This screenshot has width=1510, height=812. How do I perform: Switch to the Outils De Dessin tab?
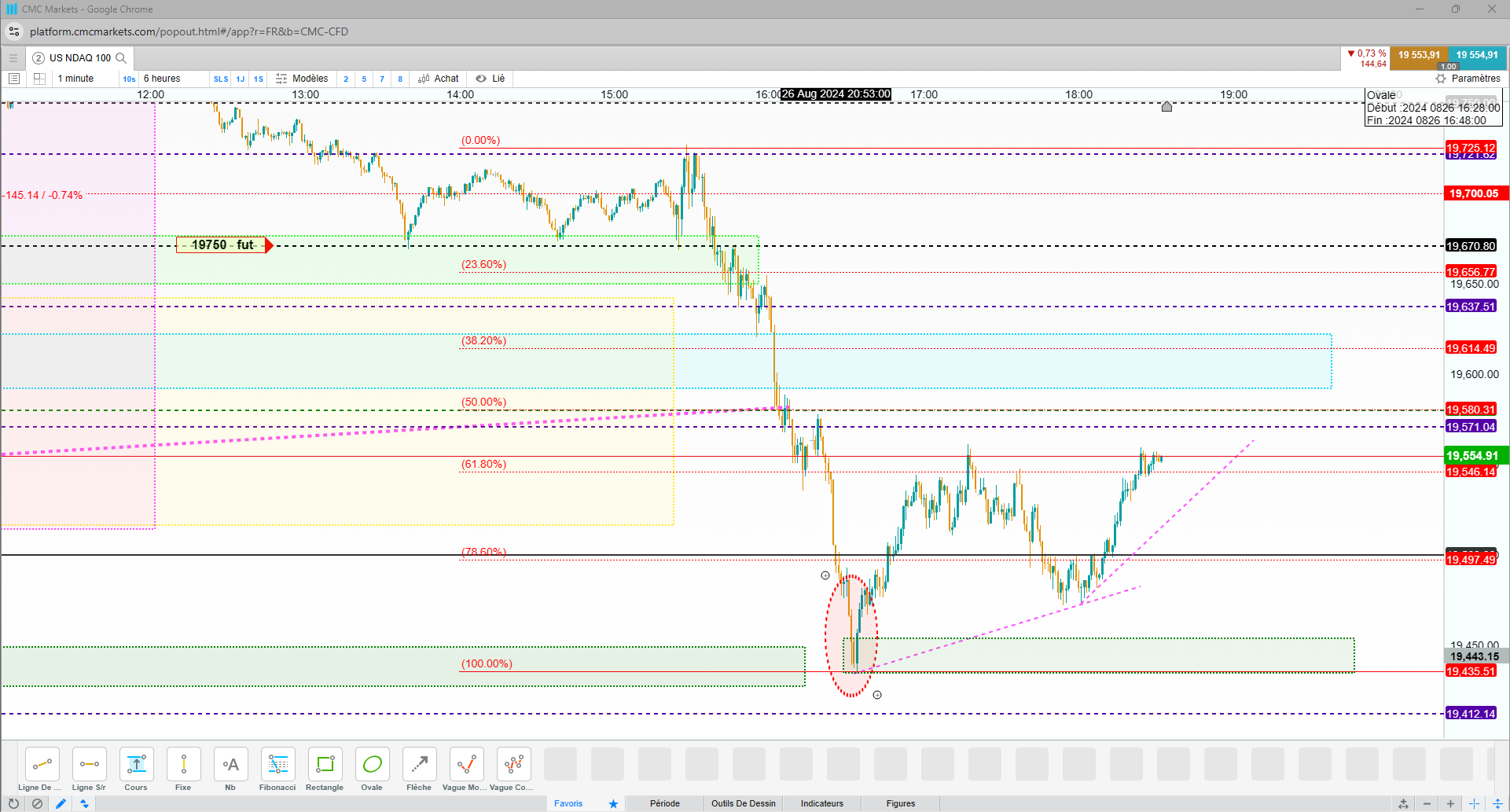click(x=744, y=803)
